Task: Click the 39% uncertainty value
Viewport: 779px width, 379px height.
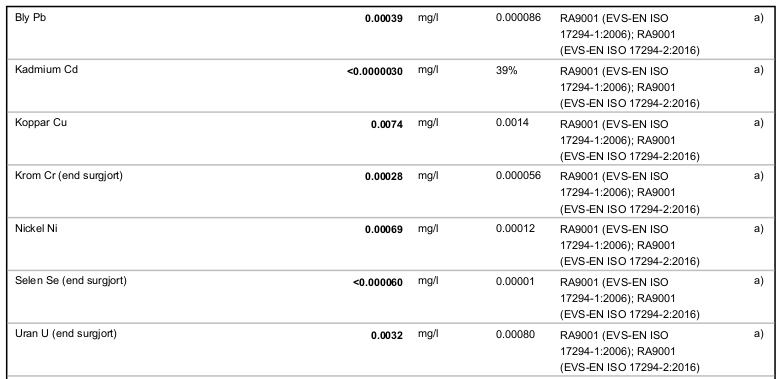Action: pyautogui.click(x=506, y=71)
